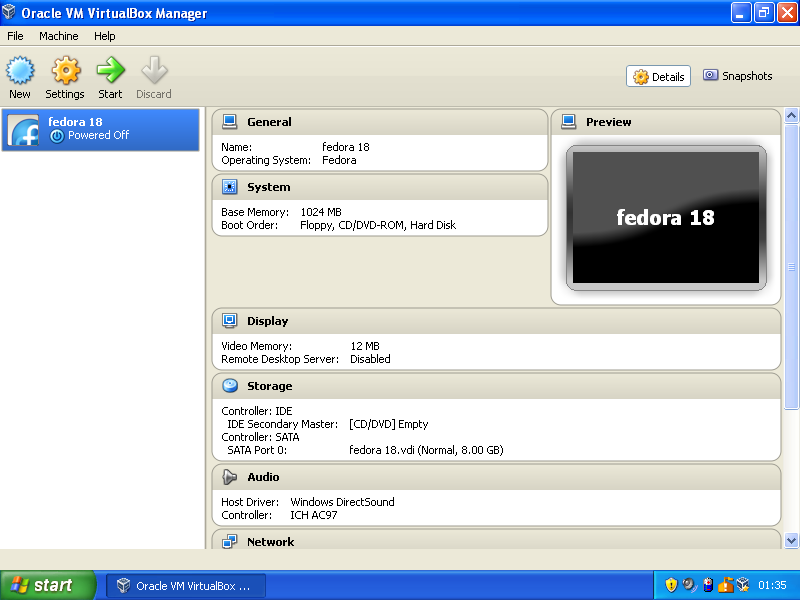
Task: Open the Machine menu
Action: coord(58,36)
